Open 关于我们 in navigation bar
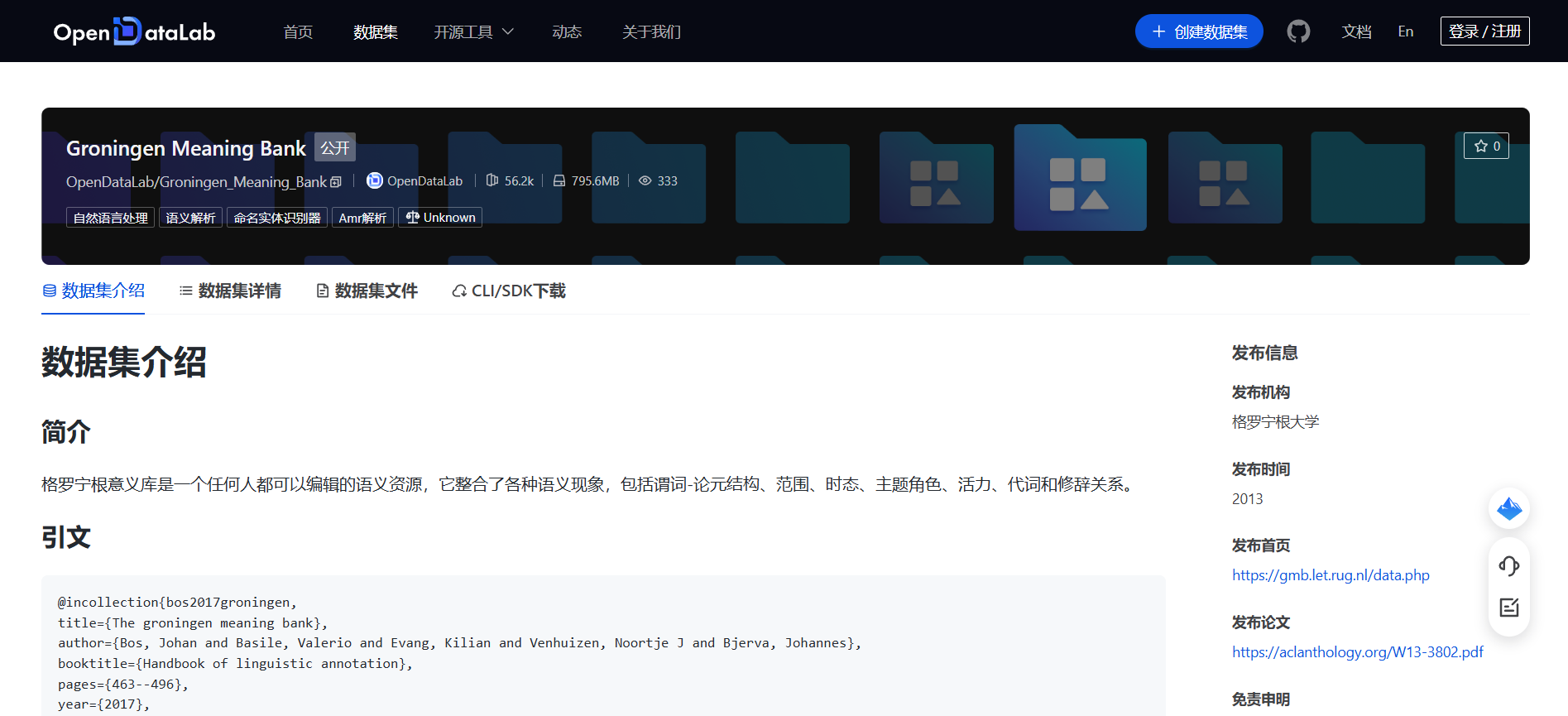Screen dimensions: 1568x716 (x=651, y=31)
